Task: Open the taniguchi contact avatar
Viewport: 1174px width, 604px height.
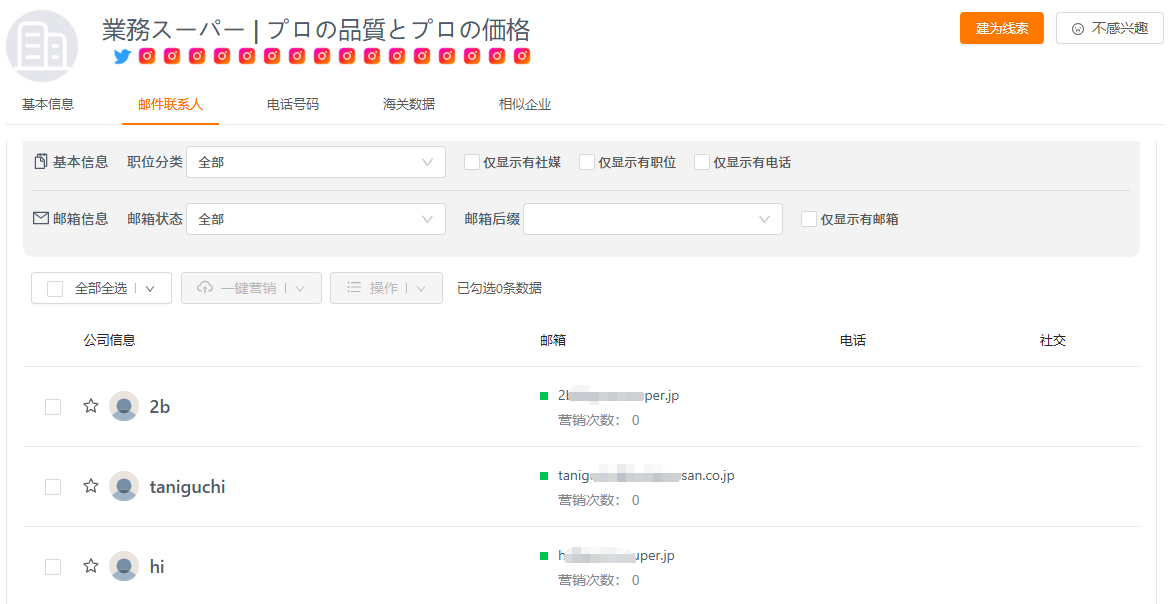Action: click(124, 486)
